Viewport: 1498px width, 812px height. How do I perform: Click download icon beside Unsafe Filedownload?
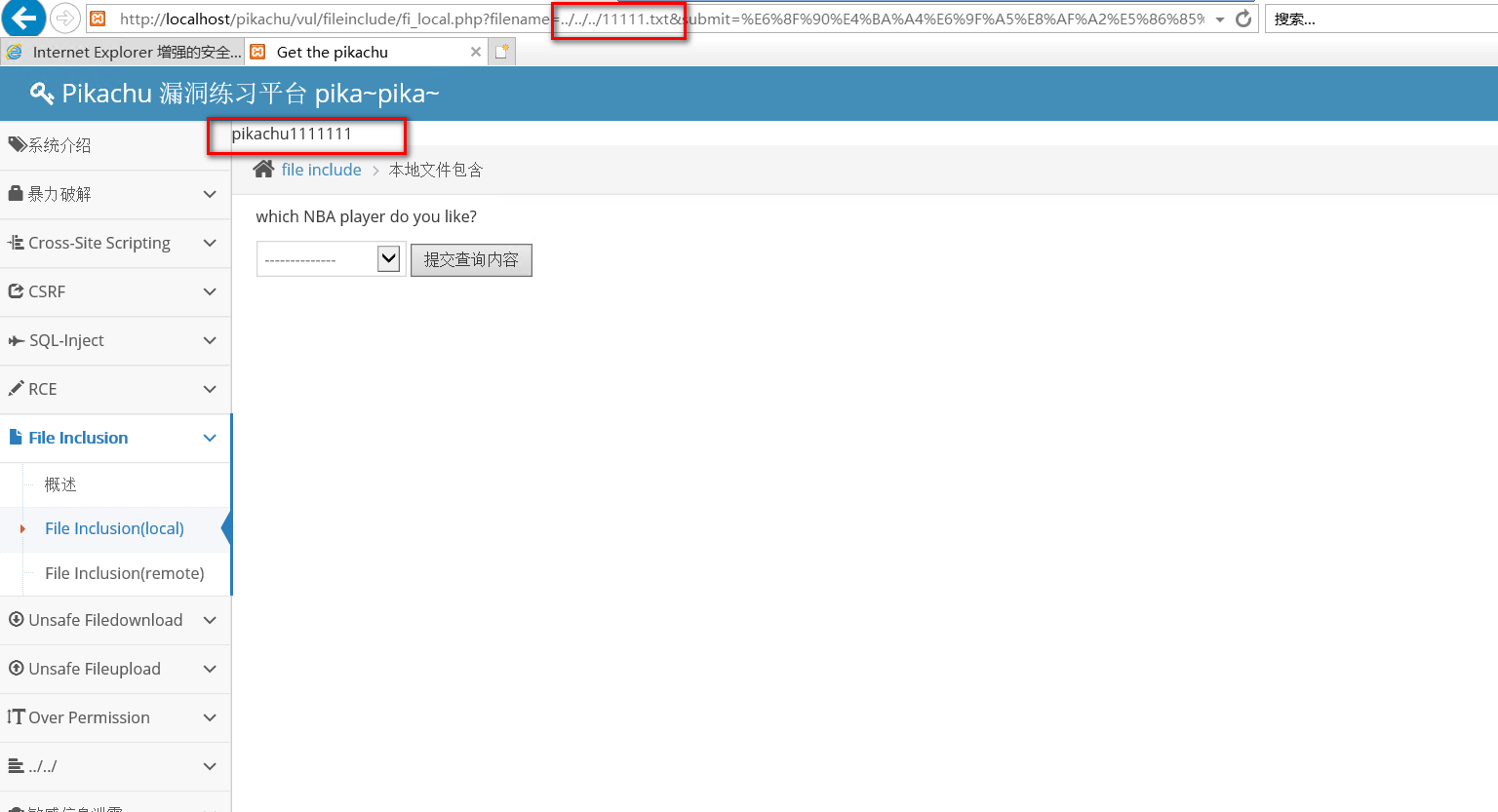click(16, 619)
